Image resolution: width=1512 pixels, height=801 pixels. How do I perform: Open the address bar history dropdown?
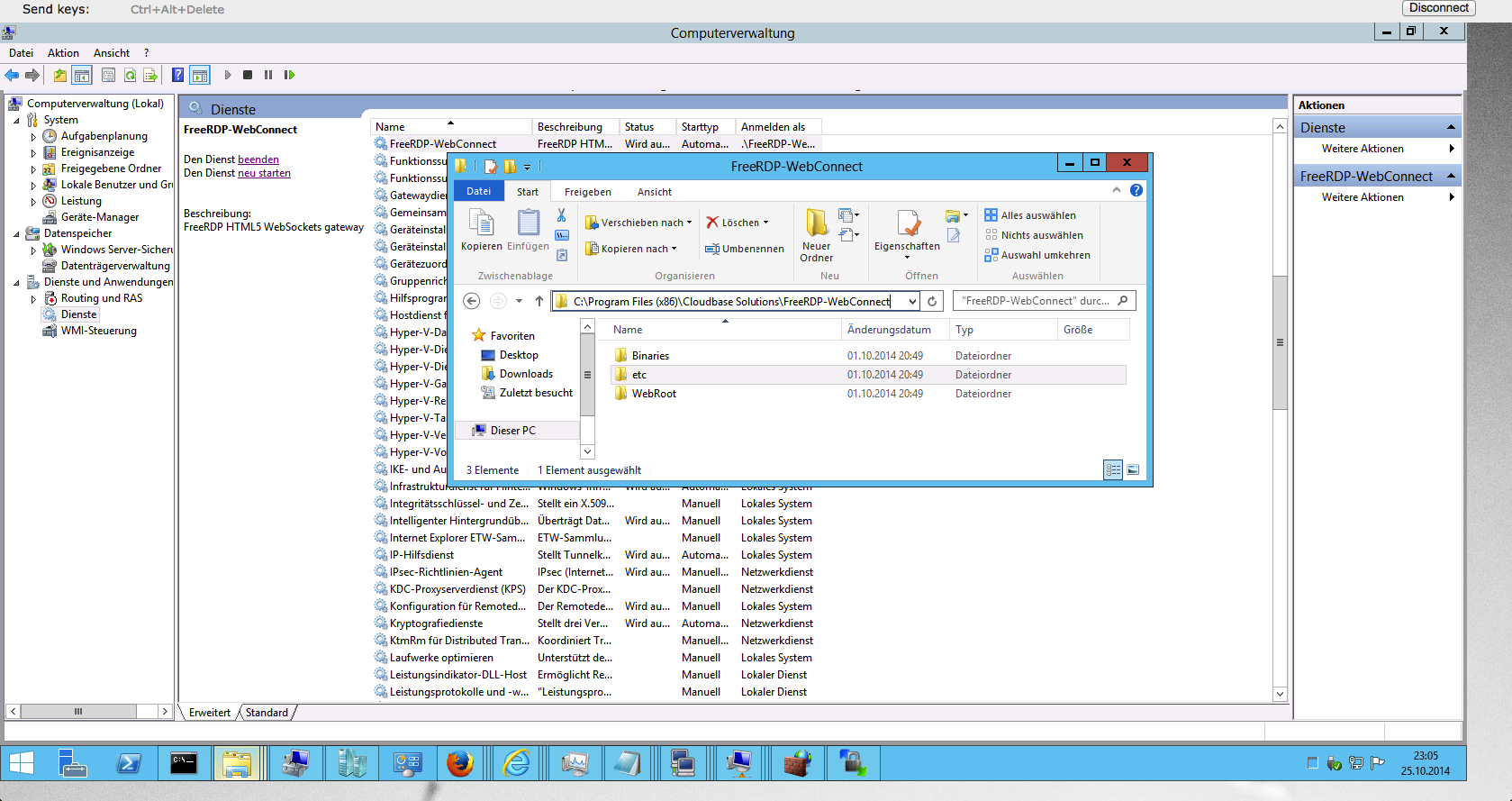click(912, 301)
